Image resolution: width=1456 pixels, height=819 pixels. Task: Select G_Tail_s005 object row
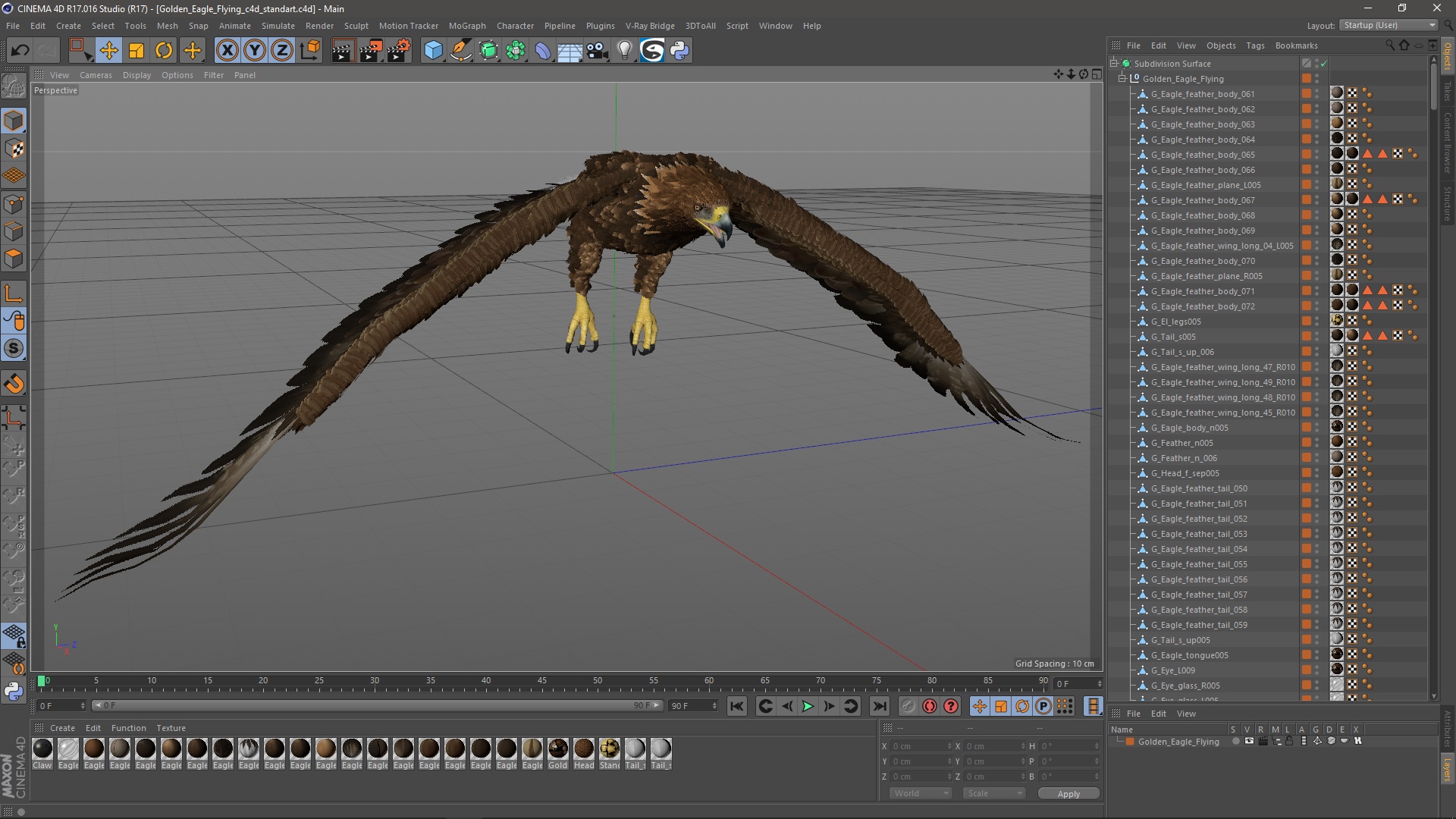point(1173,337)
